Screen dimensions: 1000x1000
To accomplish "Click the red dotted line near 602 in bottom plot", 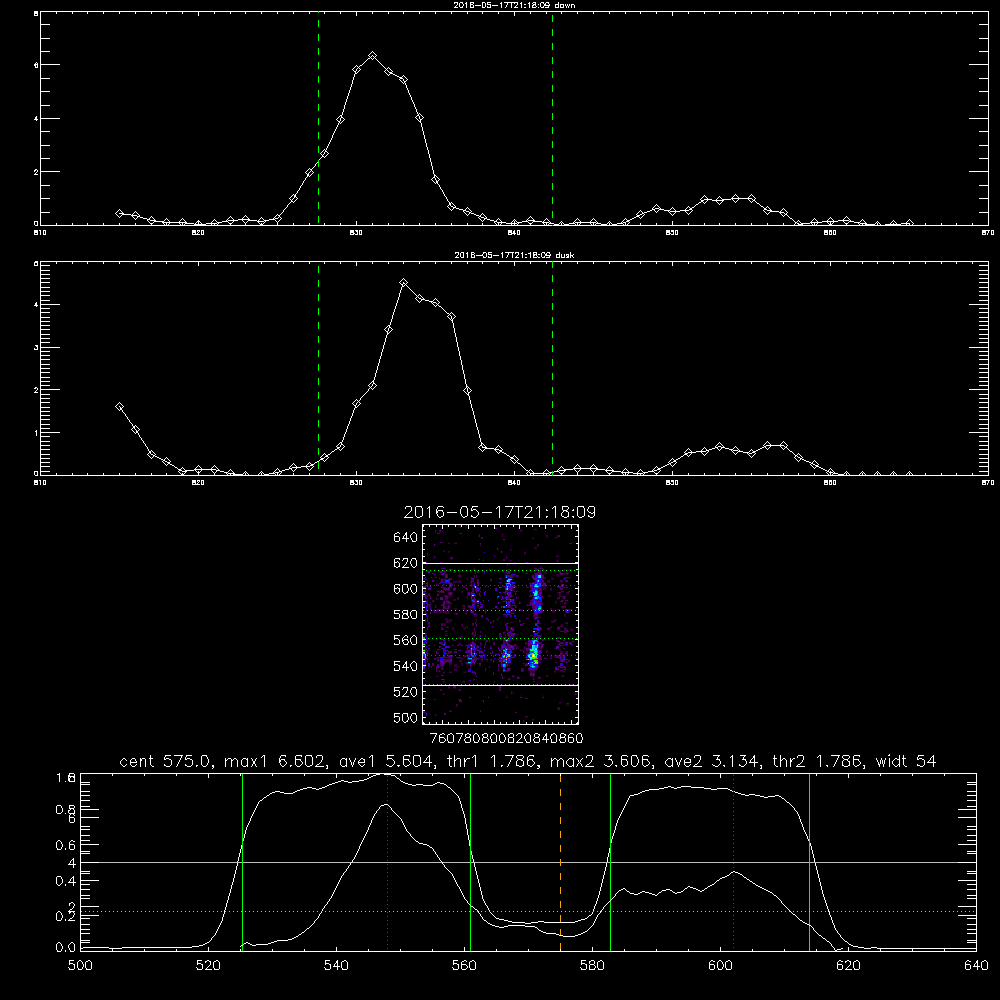I will tap(733, 862).
